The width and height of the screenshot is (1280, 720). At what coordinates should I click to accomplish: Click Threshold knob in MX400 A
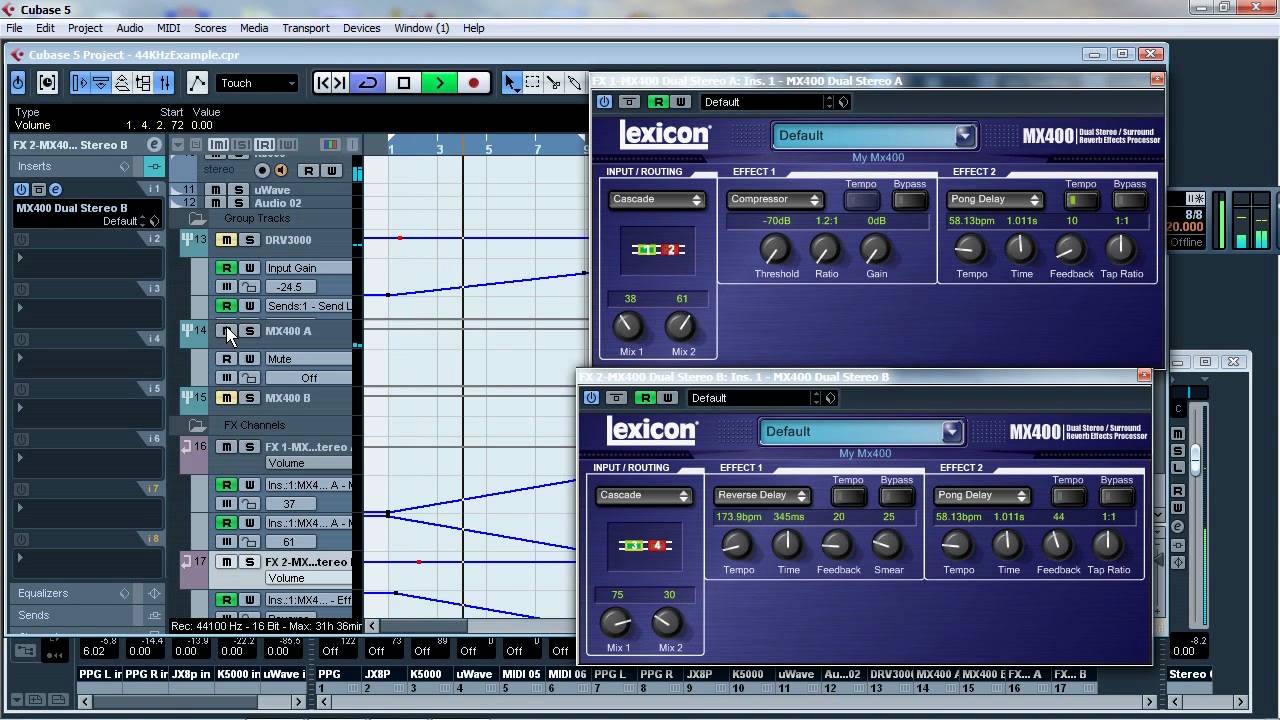click(x=774, y=250)
